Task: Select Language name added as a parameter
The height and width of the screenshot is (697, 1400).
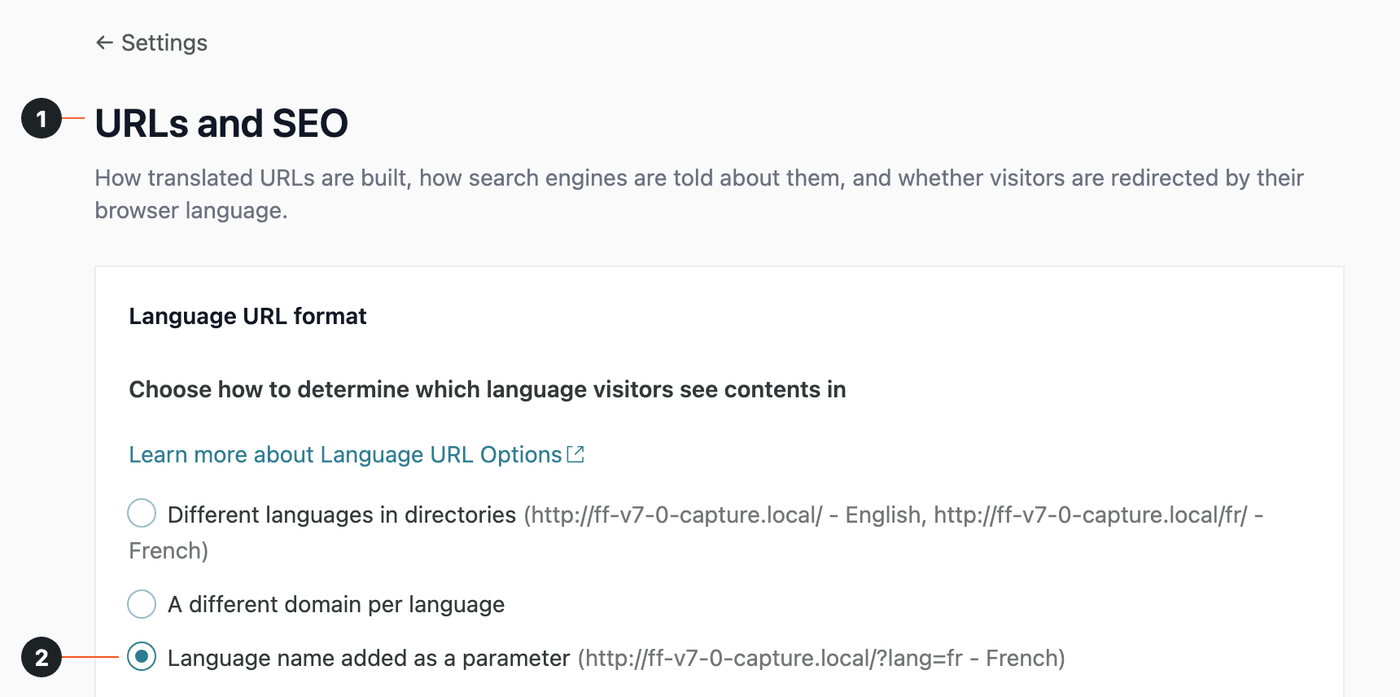Action: tap(142, 657)
